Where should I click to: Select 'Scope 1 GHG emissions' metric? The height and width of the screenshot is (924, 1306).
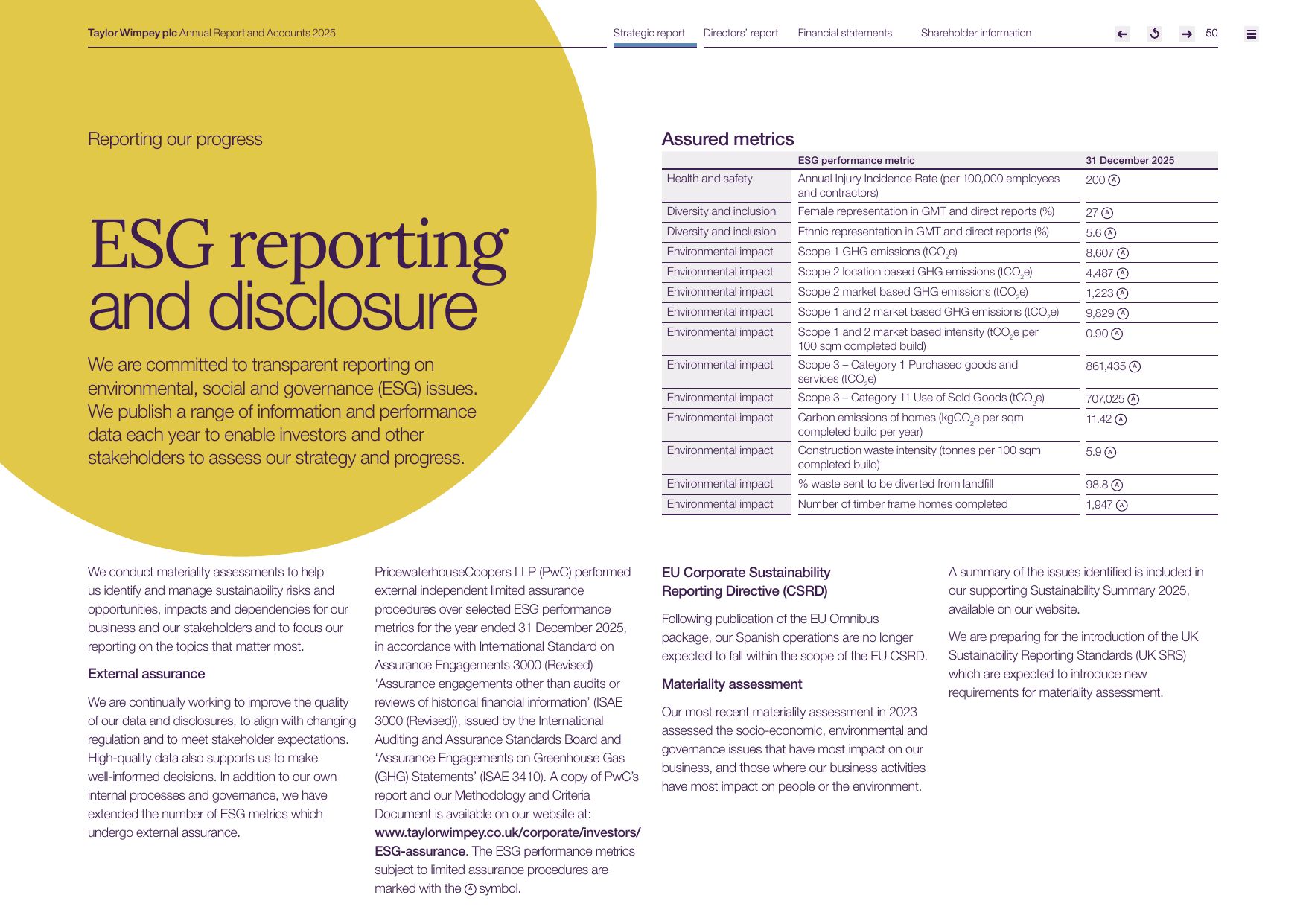(877, 252)
